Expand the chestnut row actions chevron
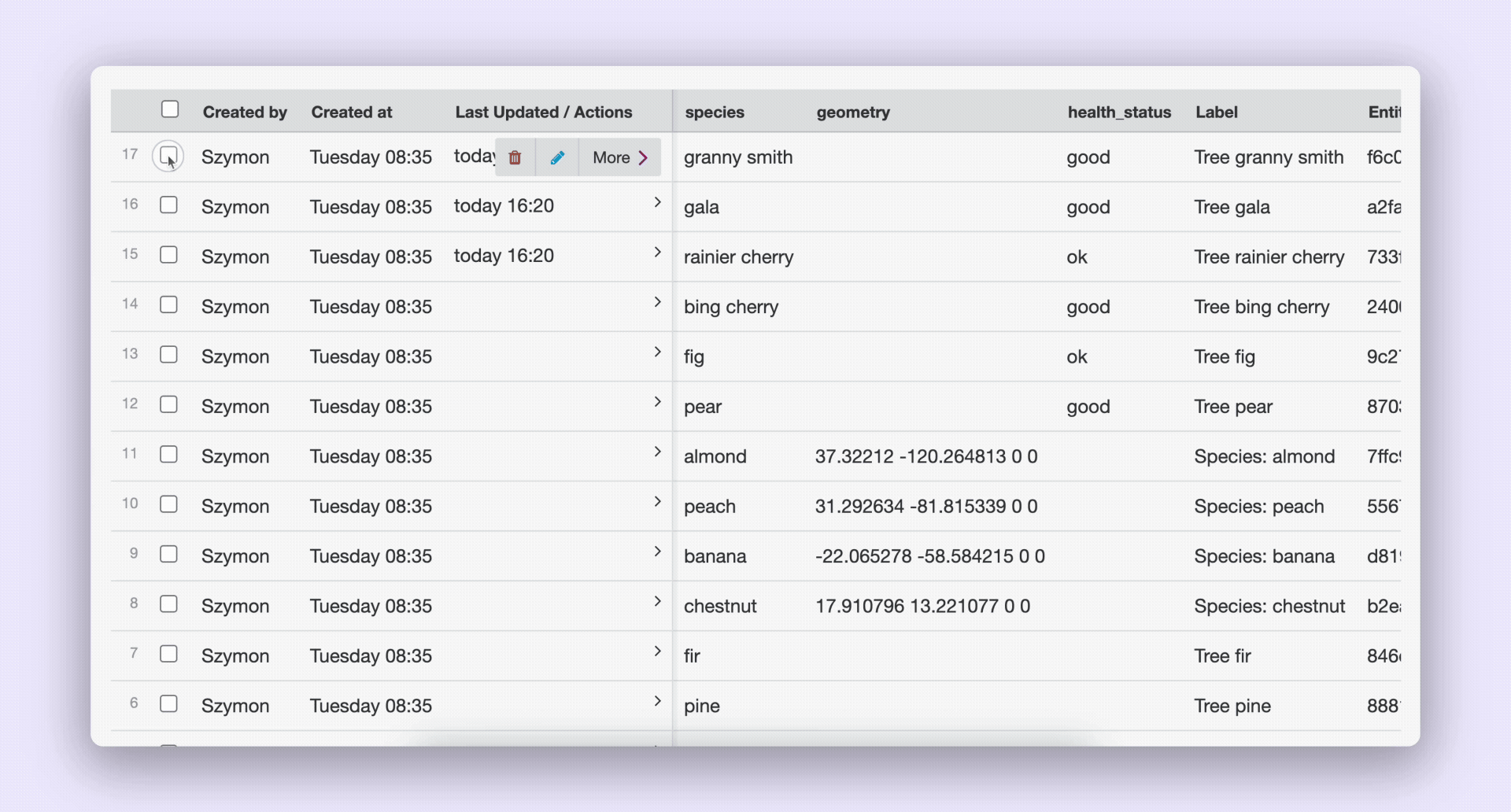 tap(659, 602)
